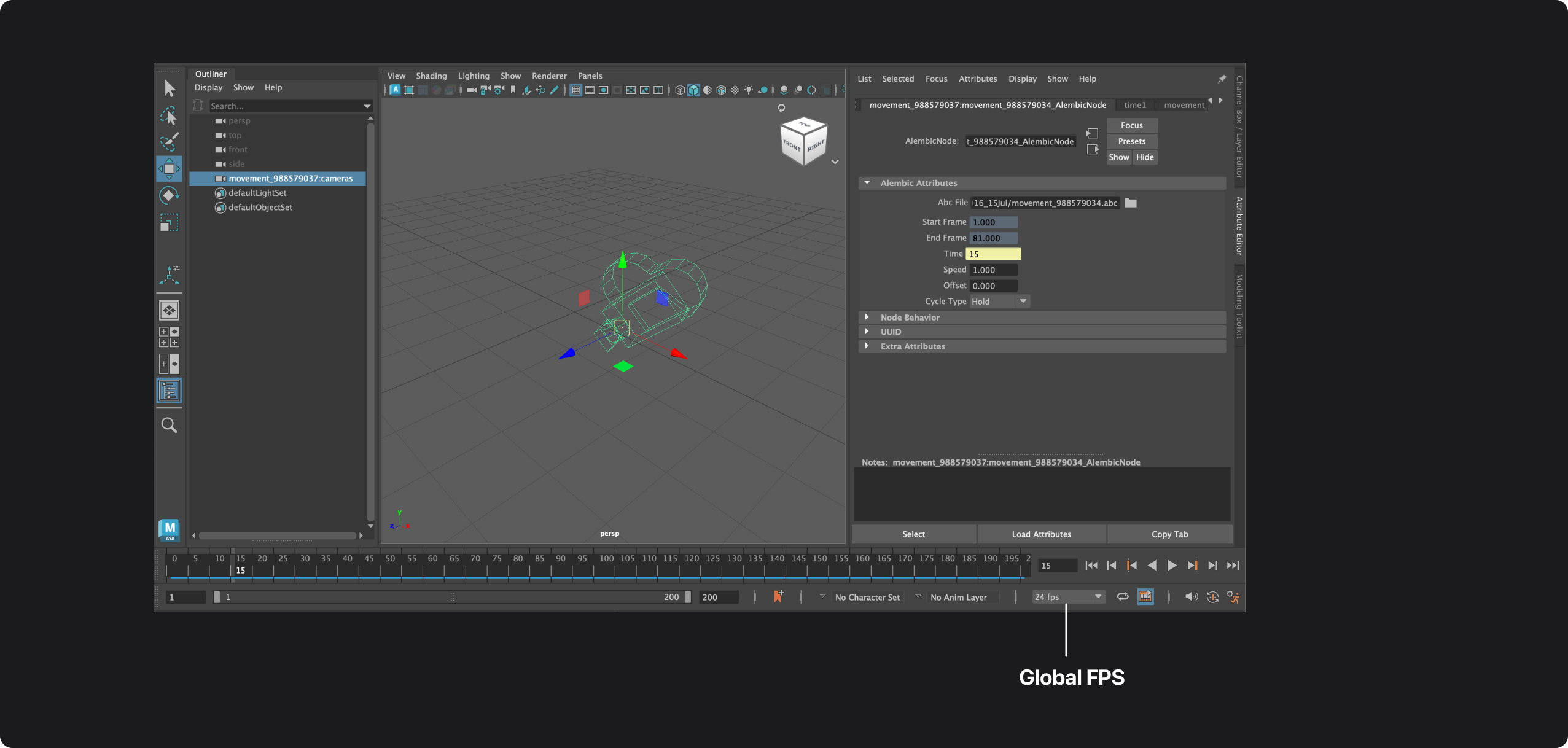Click the Hide button
The image size is (1568, 748).
[x=1145, y=157]
